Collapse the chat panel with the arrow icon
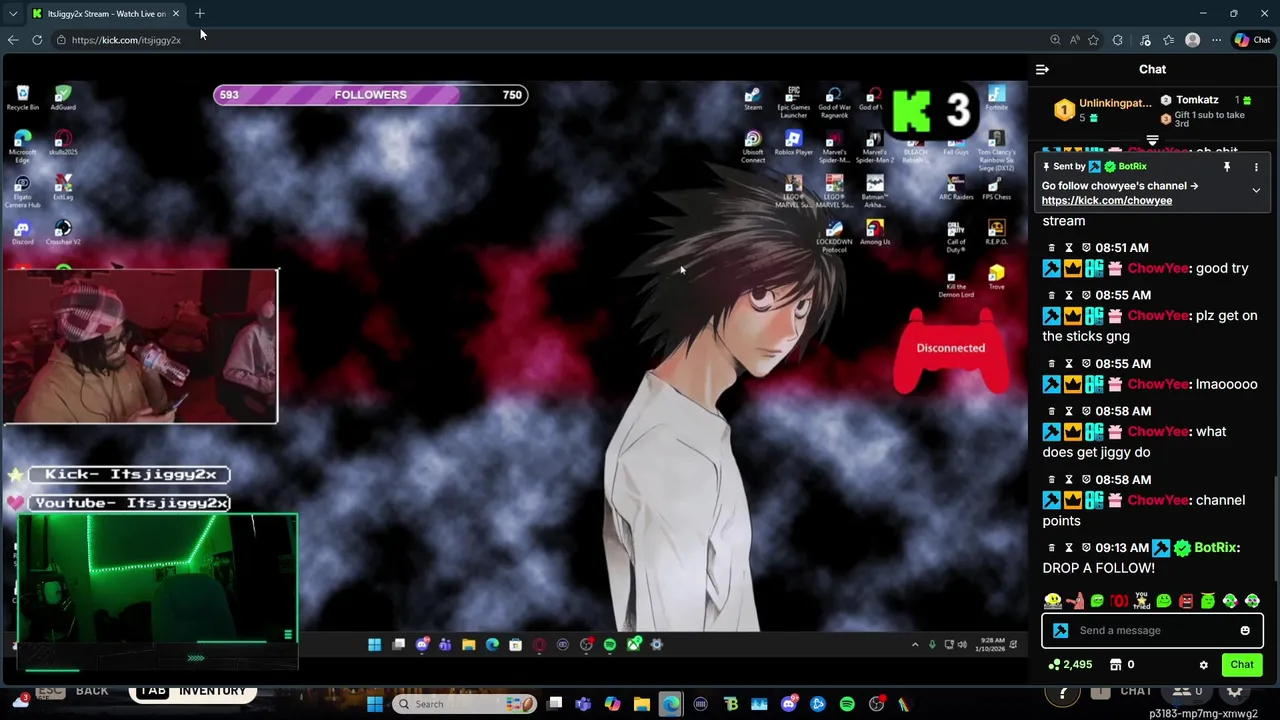Viewport: 1280px width, 720px height. click(1042, 69)
